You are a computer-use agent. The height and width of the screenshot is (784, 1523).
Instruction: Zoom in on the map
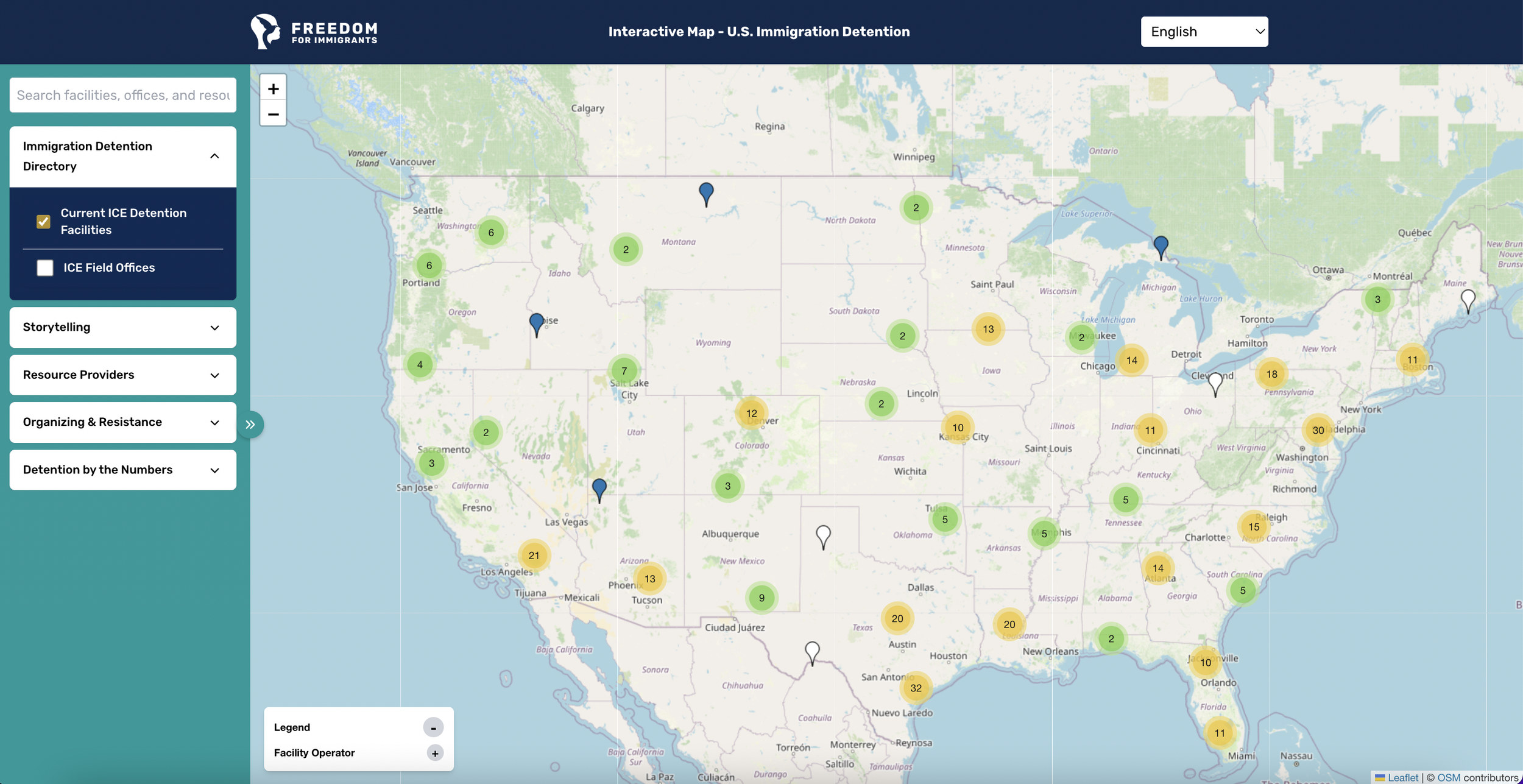[x=273, y=89]
